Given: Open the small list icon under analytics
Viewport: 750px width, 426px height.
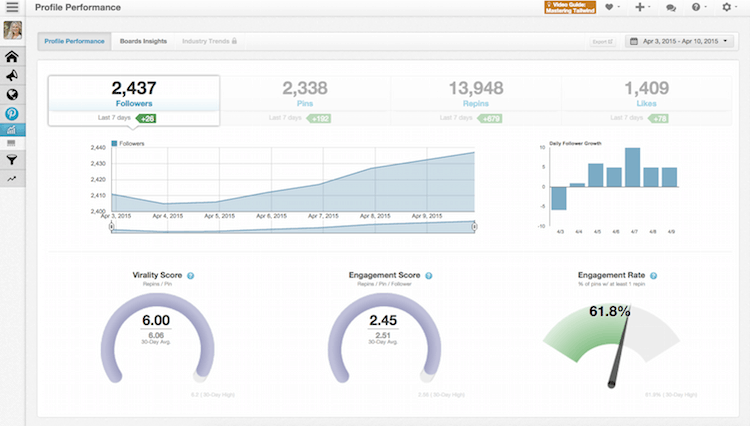Looking at the screenshot, I should point(11,143).
